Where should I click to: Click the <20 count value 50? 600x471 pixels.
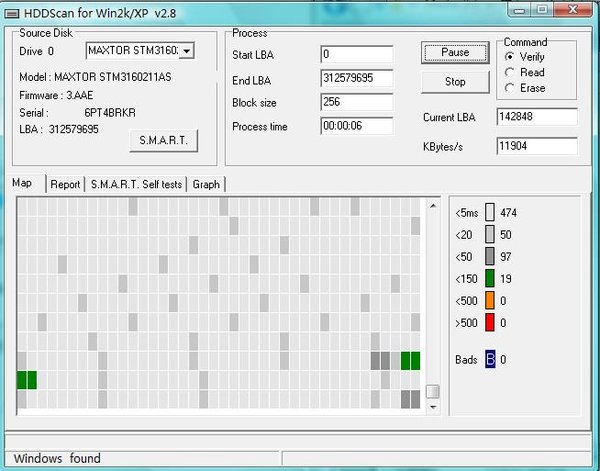coord(506,235)
